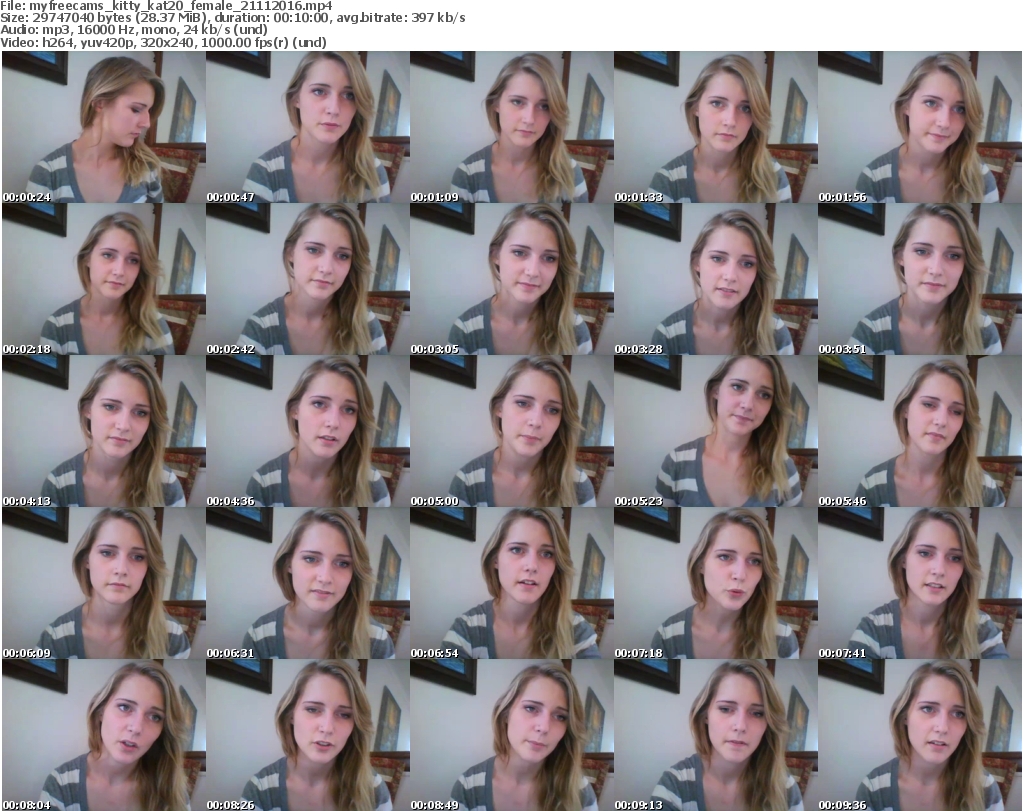Choose the thumbnail labeled 00:06:09
1024x811 pixels.
coord(104,583)
